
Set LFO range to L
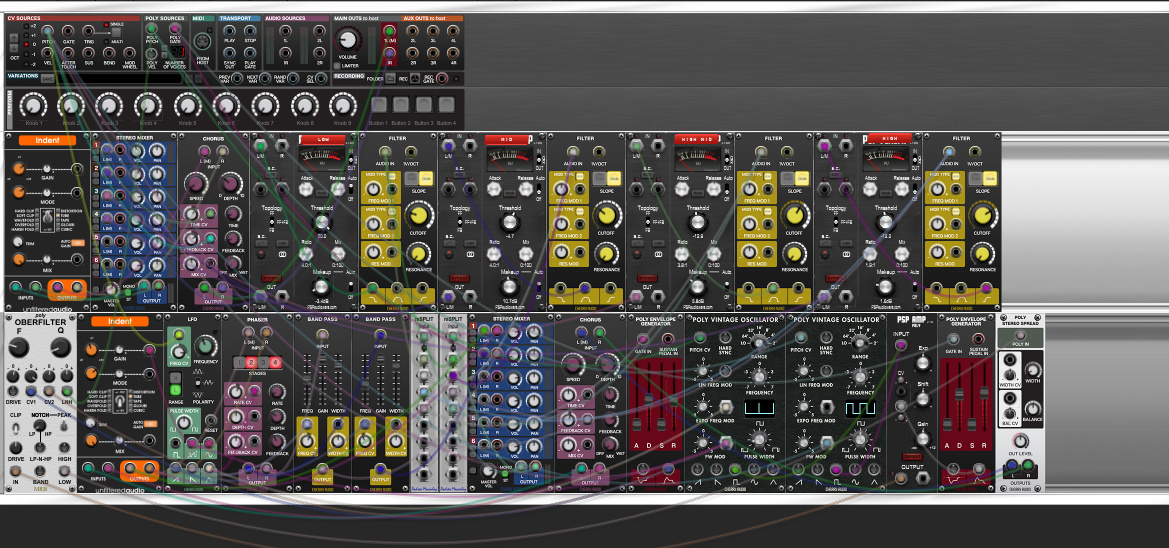click(175, 391)
